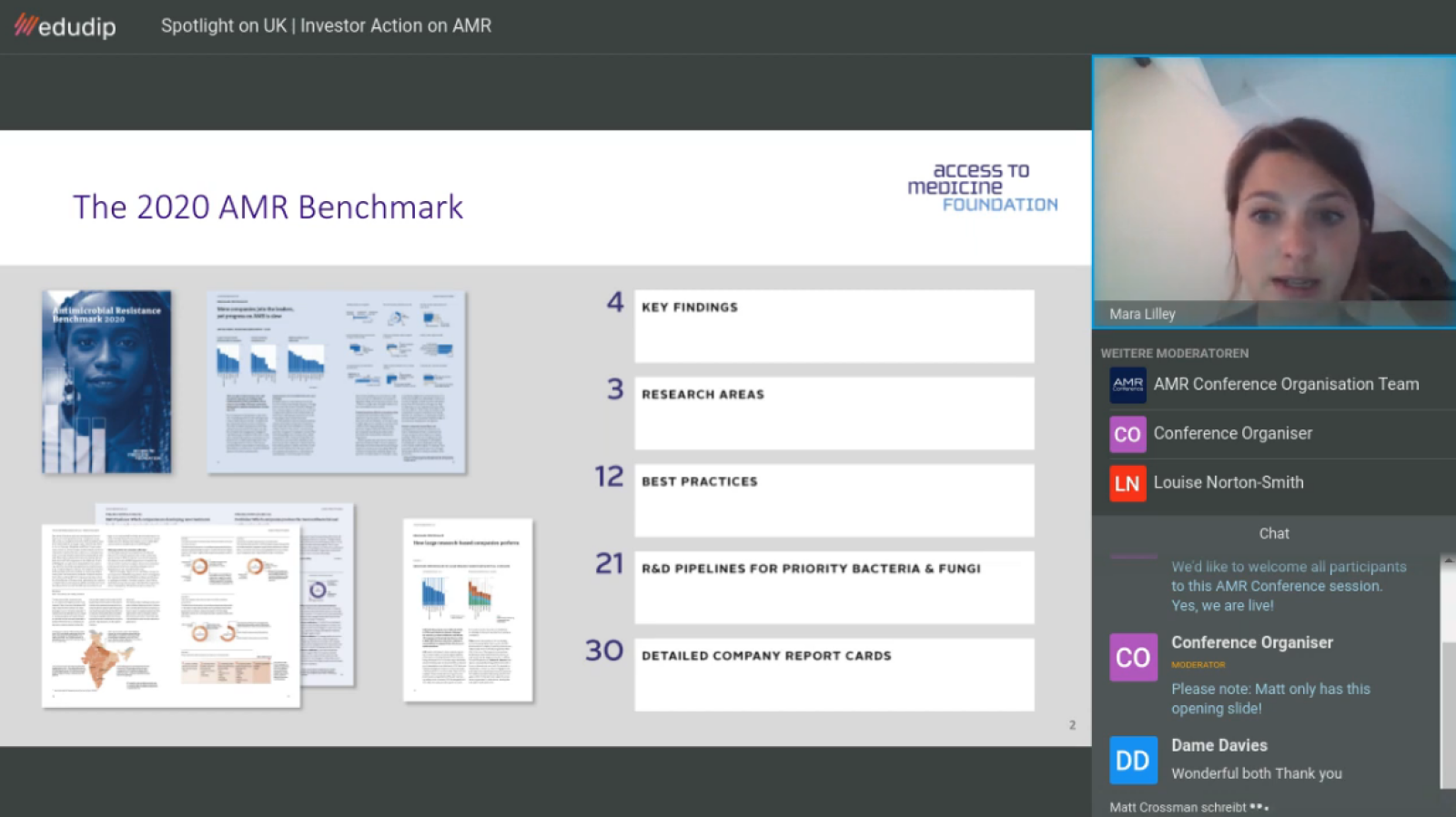
Task: Click the purple CO moderator avatar
Action: tap(1127, 434)
